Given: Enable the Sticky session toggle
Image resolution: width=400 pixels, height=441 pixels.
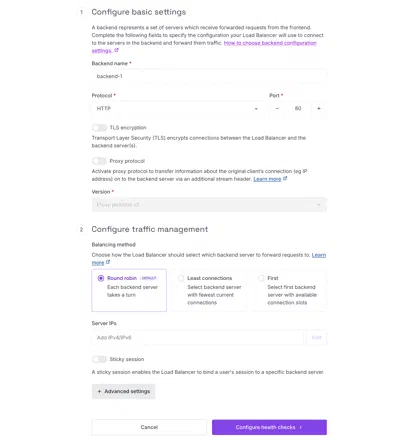Looking at the screenshot, I should 99,359.
